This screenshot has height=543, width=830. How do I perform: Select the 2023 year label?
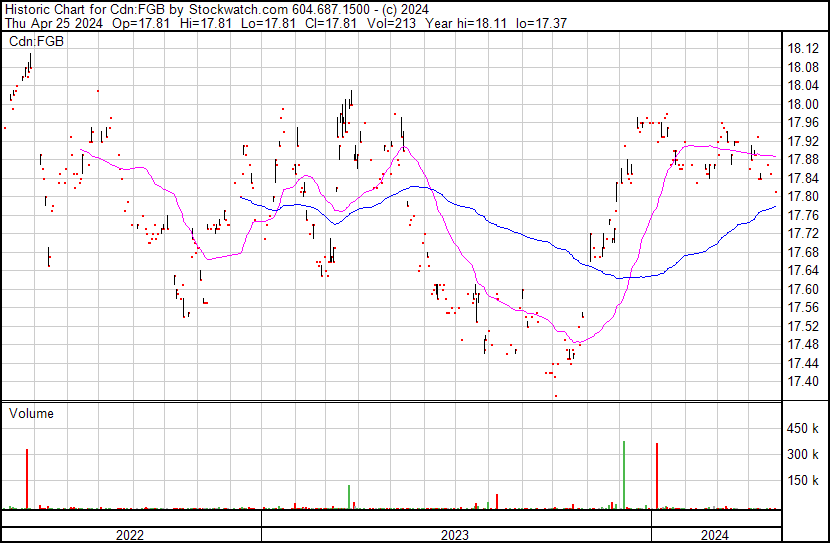455,535
